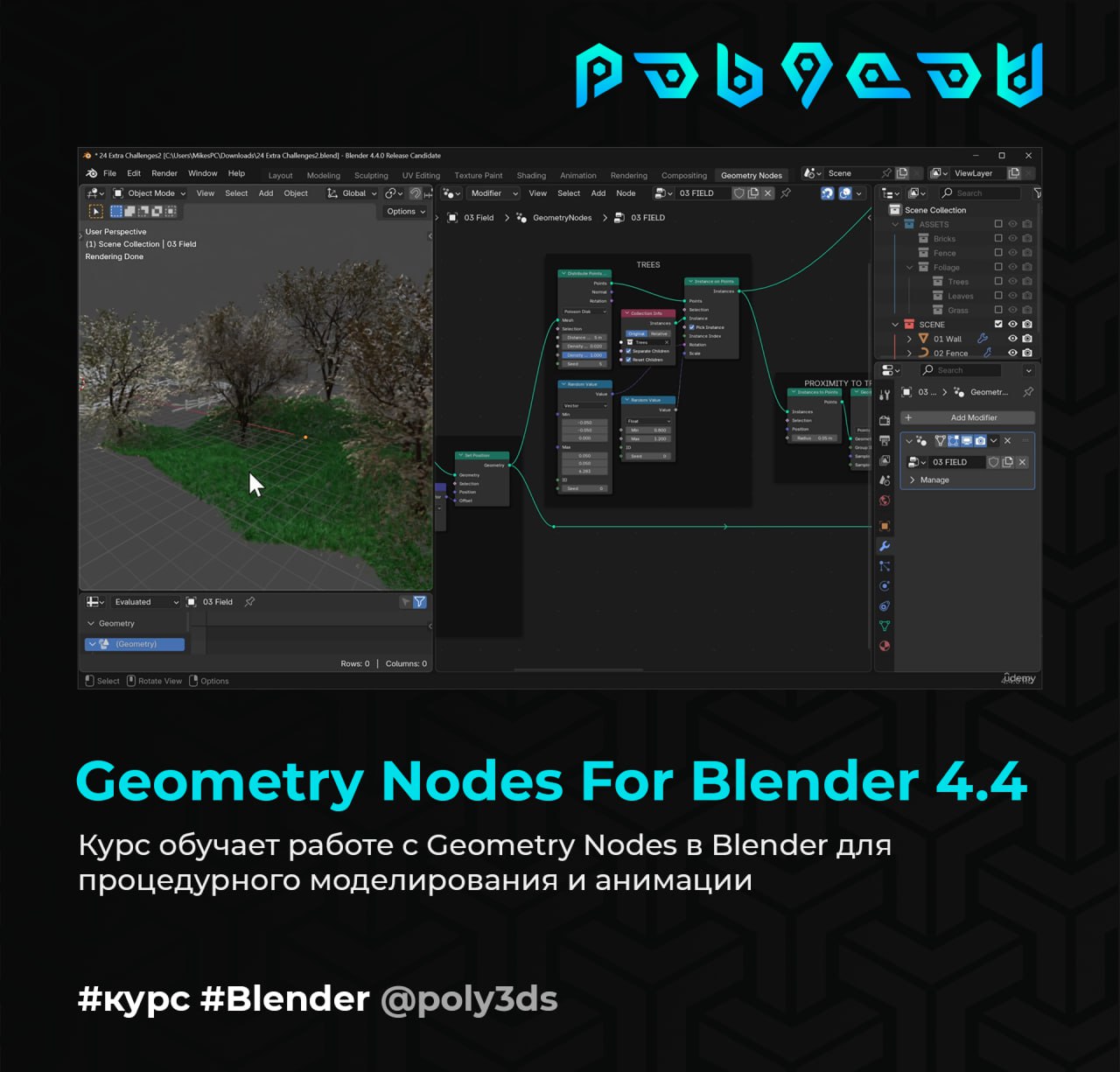Screen dimensions: 1120x1072
Task: Open the Object Mode dropdown
Action: (x=150, y=193)
